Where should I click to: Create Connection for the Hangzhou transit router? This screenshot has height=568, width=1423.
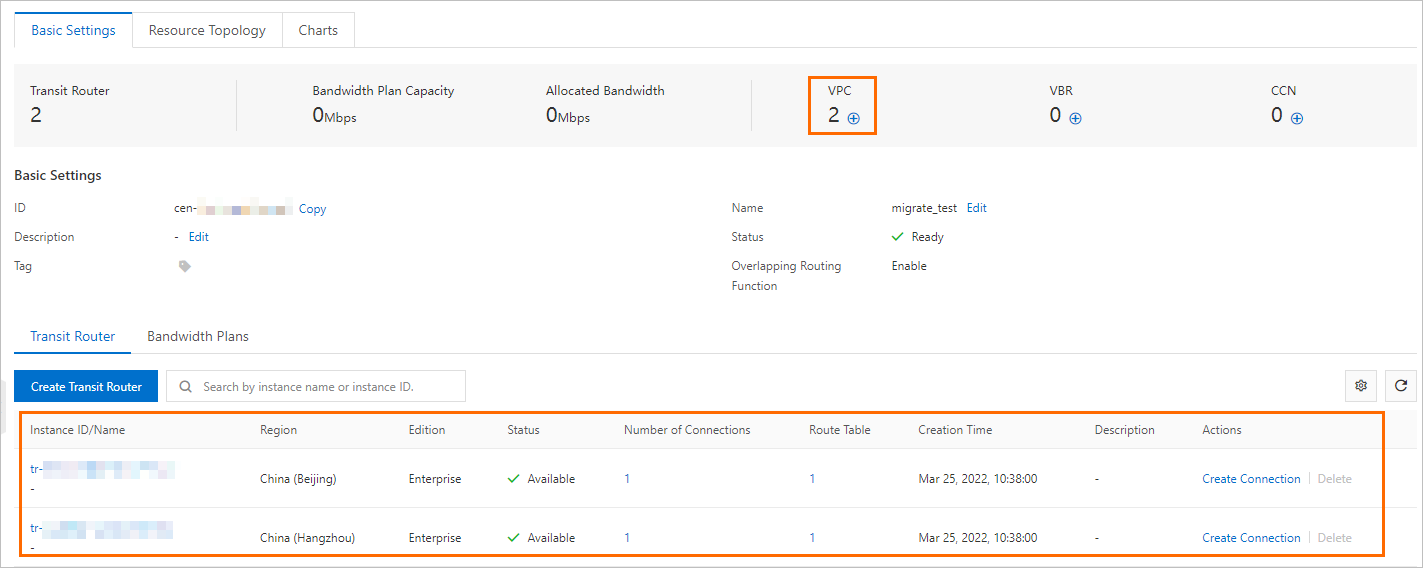pos(1251,538)
